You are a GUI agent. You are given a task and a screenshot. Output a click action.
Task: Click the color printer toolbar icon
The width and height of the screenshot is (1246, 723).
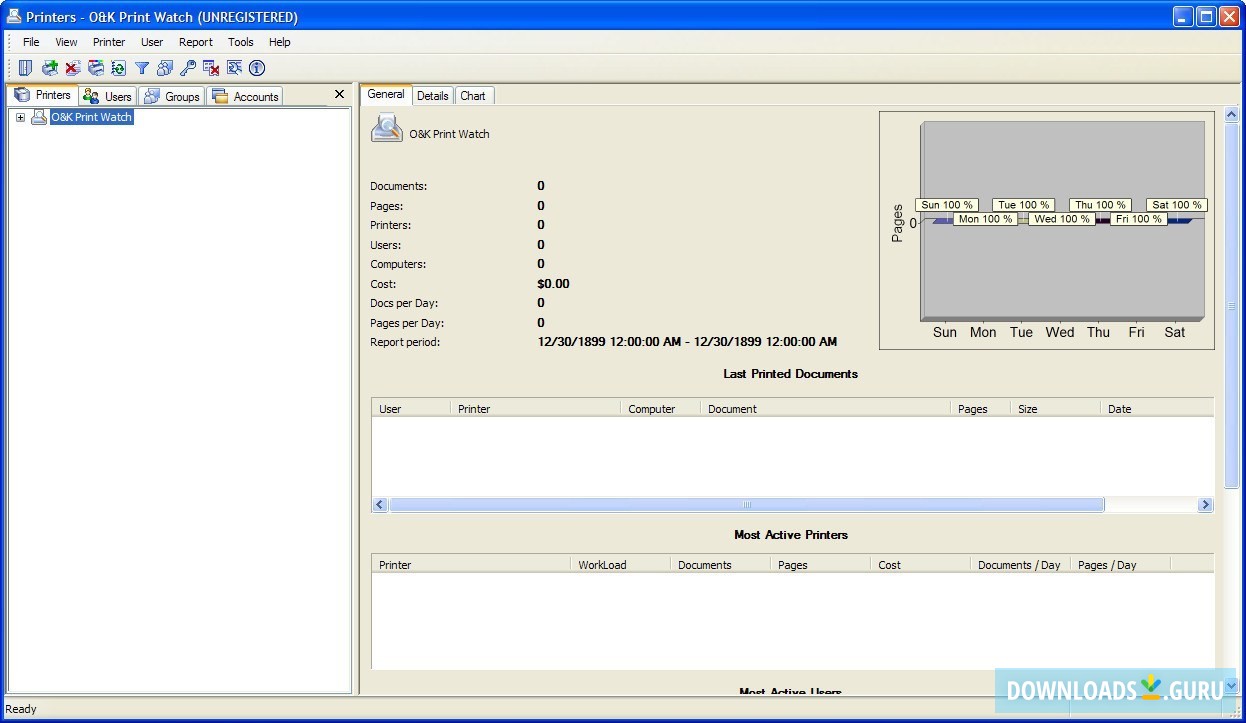coord(96,68)
